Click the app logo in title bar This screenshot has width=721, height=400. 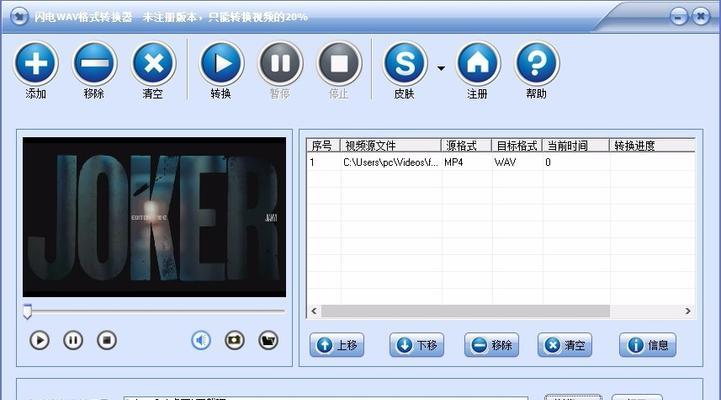click(x=19, y=17)
